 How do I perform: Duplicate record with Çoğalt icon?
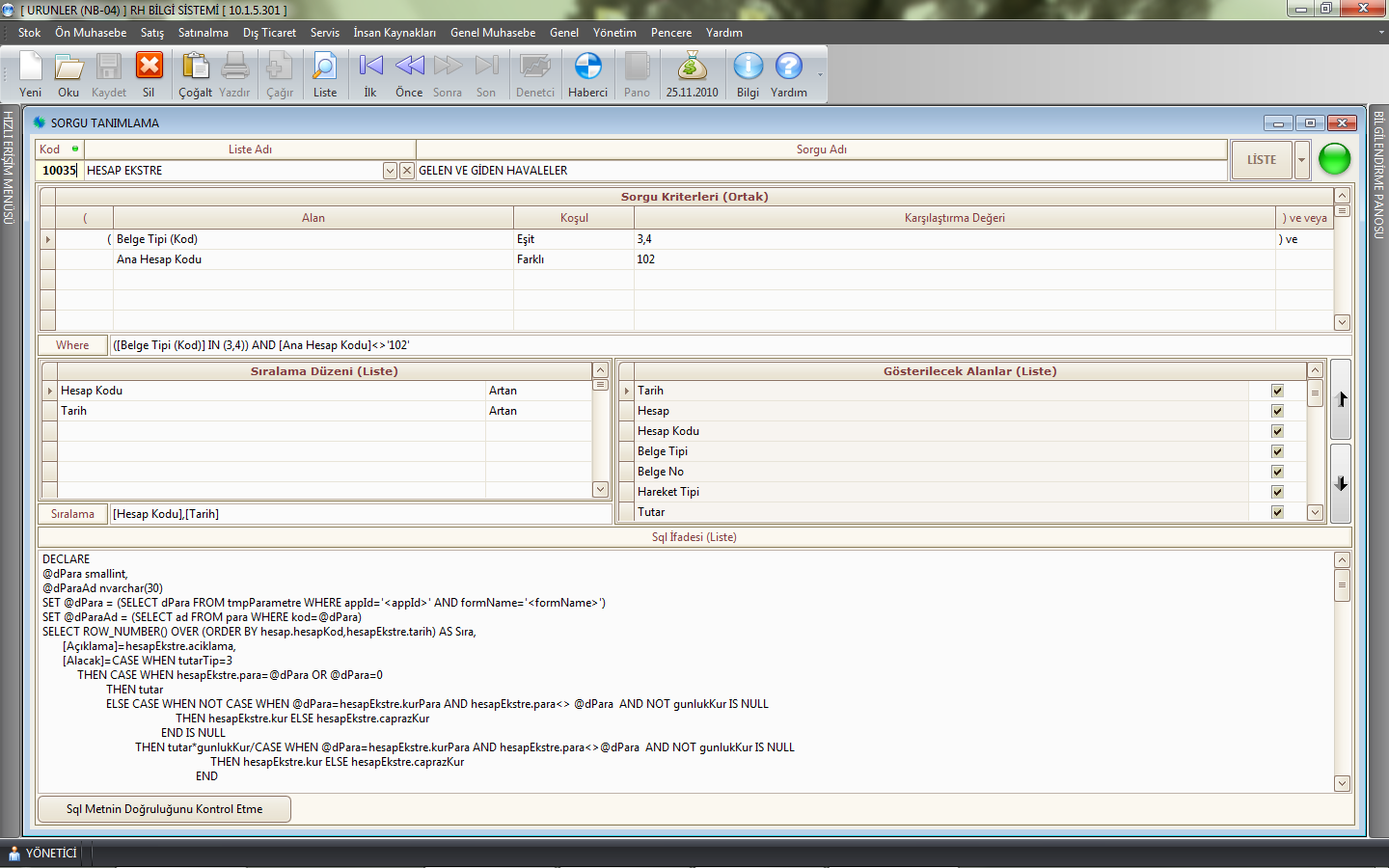[x=195, y=68]
